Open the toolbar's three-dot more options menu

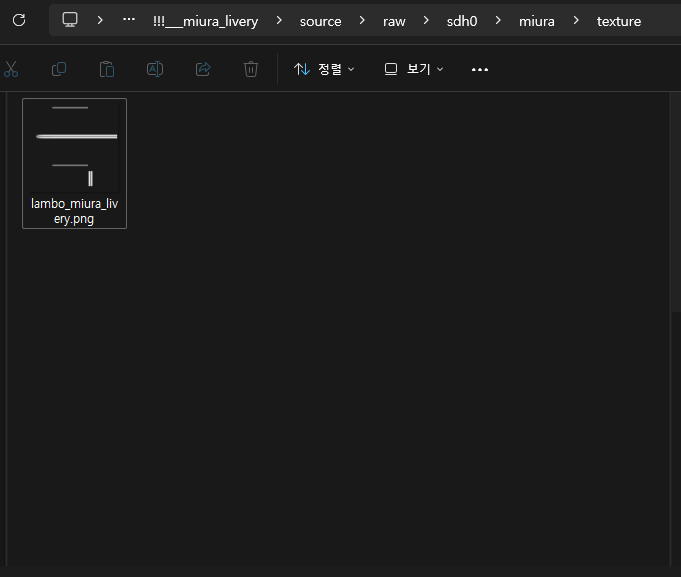click(x=480, y=69)
